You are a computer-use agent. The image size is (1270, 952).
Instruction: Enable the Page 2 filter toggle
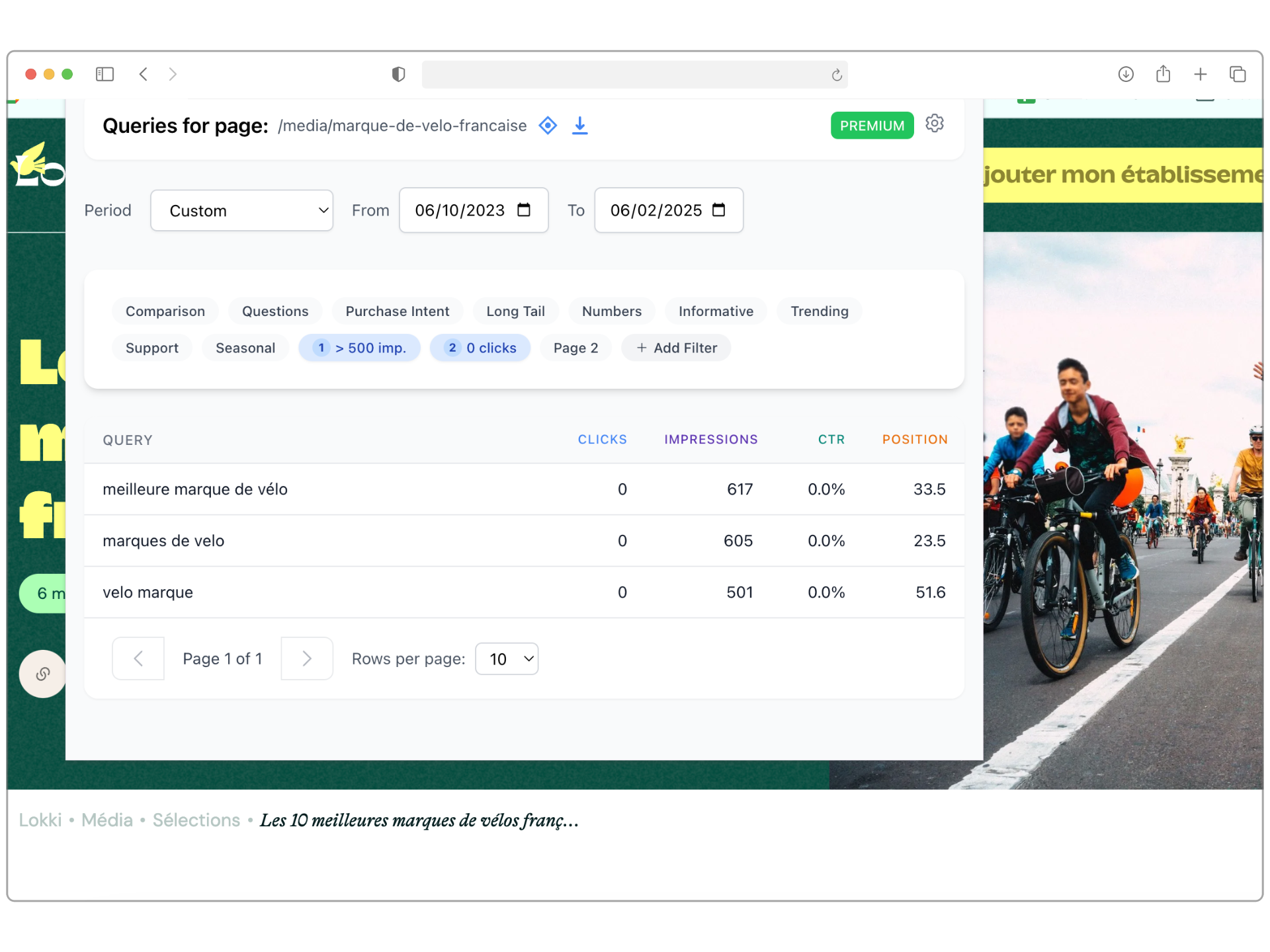[x=576, y=347]
